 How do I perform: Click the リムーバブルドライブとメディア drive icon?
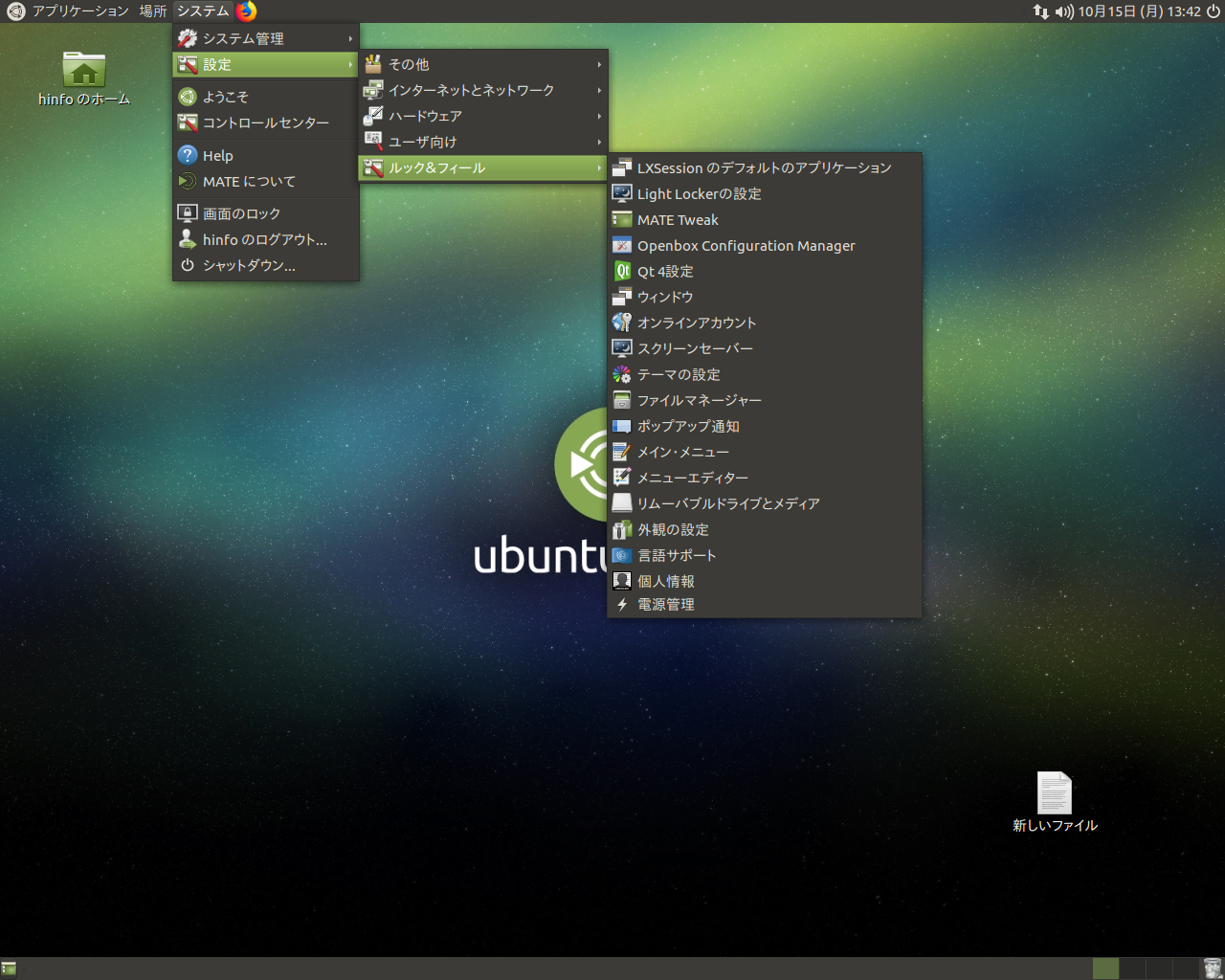pyautogui.click(x=622, y=503)
